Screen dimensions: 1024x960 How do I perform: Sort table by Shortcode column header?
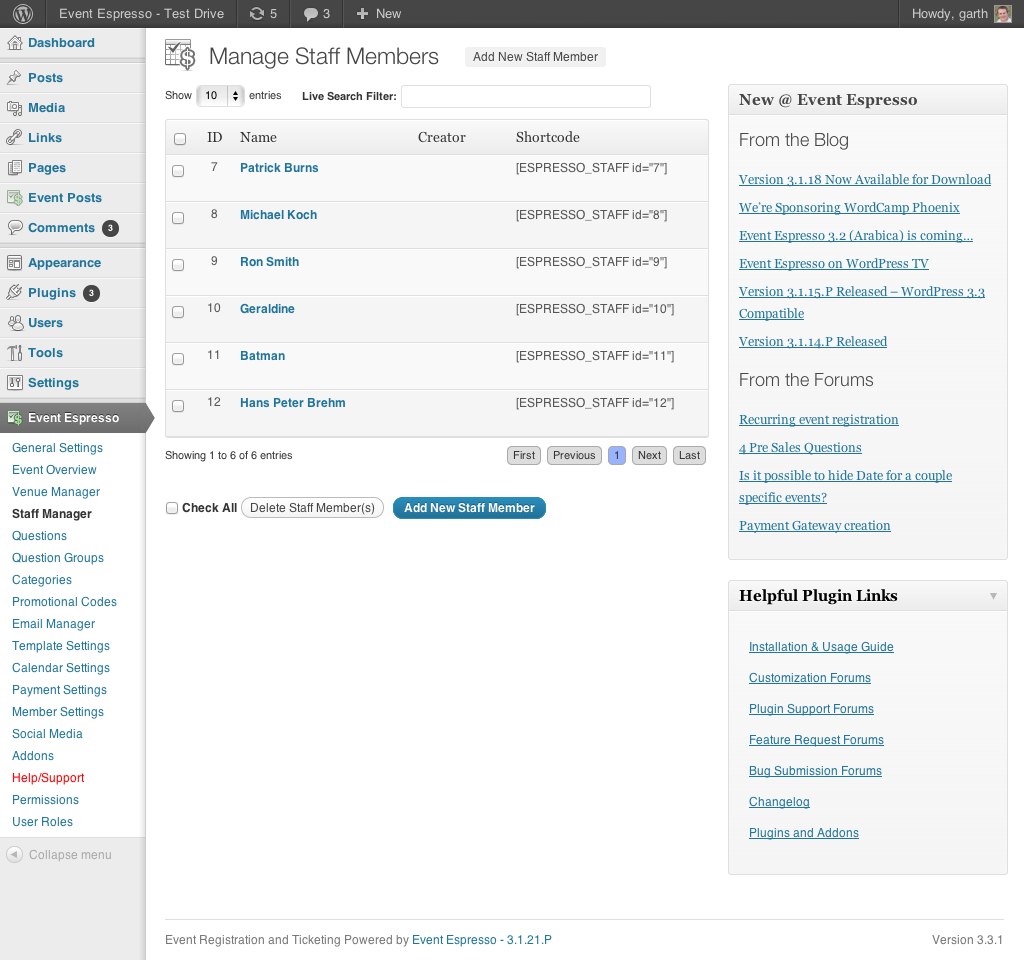click(547, 137)
